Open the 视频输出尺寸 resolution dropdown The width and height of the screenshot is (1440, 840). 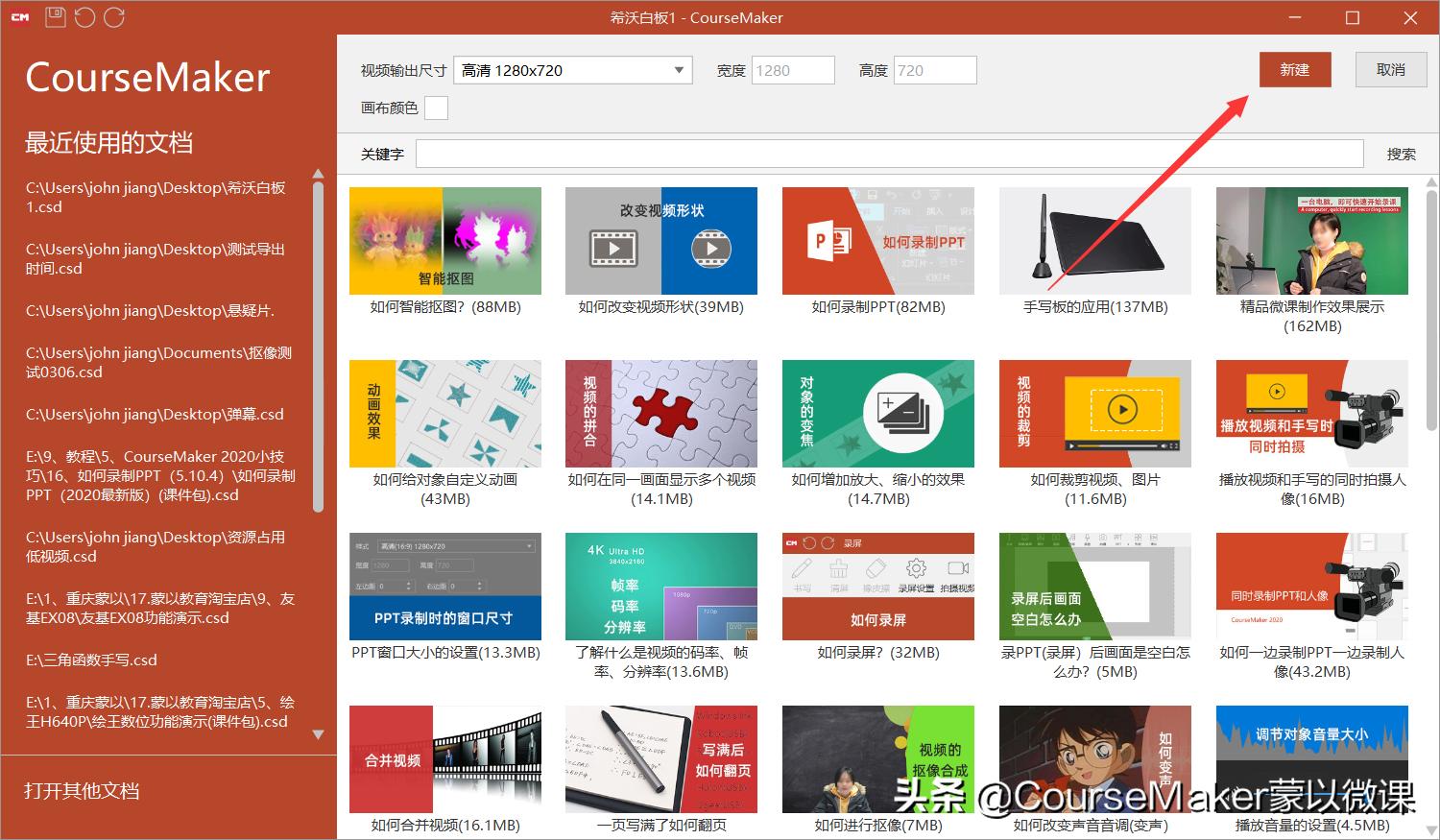coord(571,69)
